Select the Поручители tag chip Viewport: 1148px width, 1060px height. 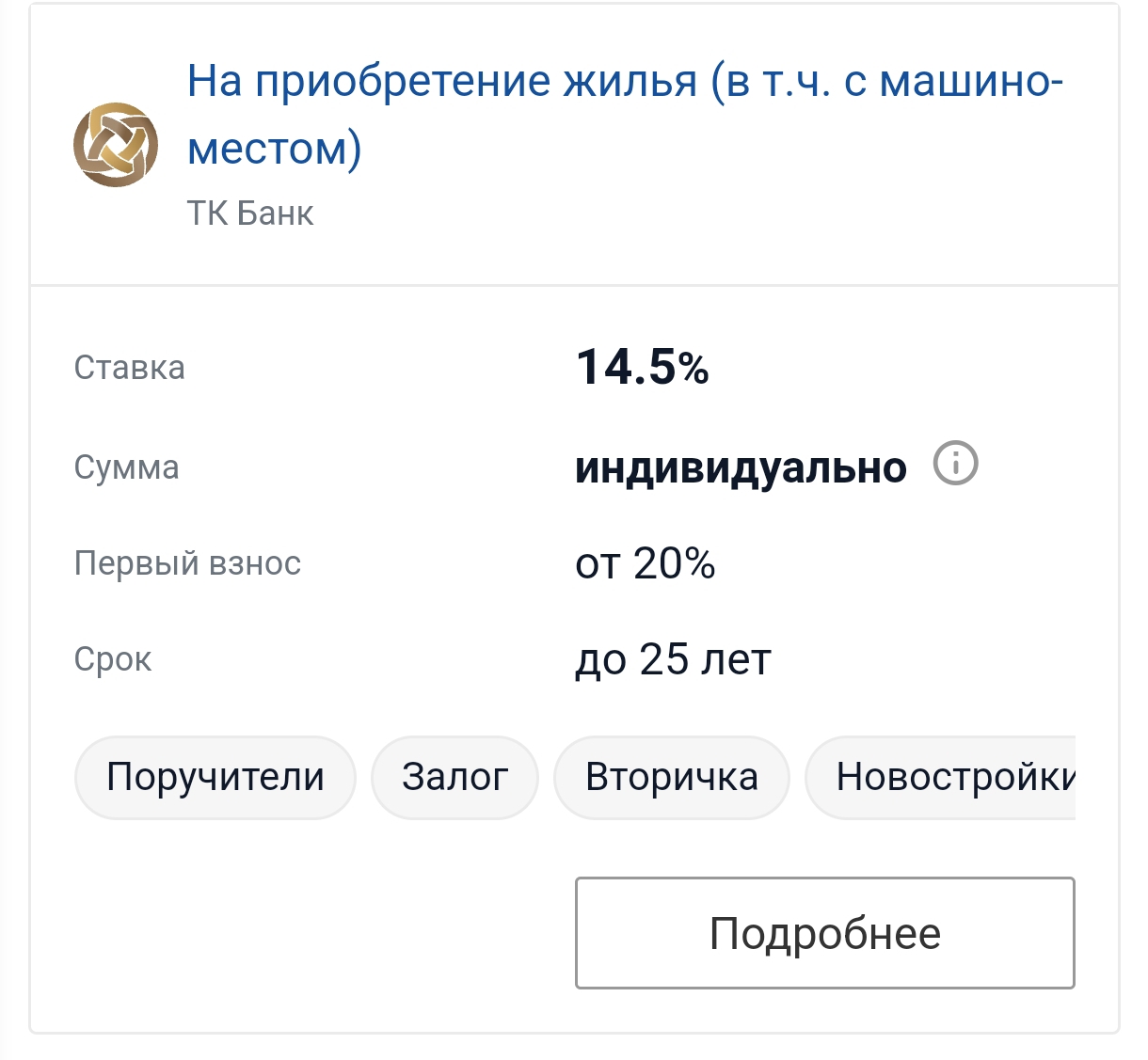215,777
